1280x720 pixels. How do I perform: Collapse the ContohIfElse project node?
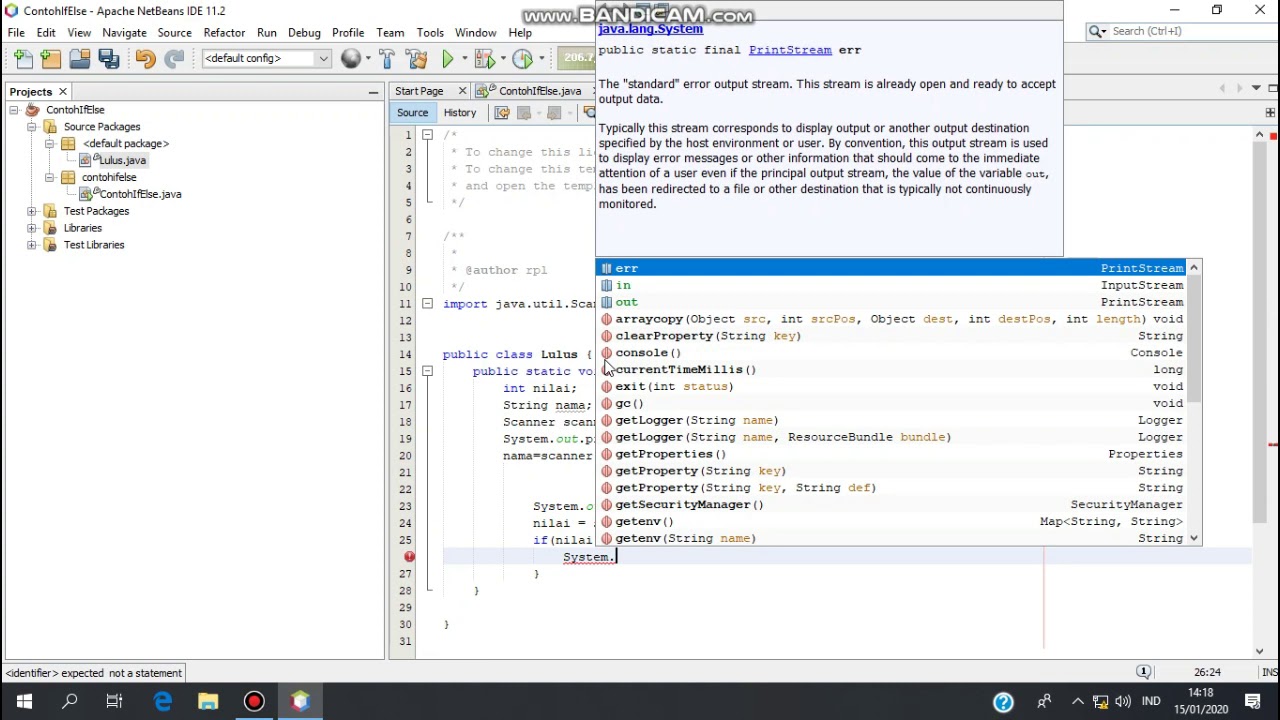14,110
